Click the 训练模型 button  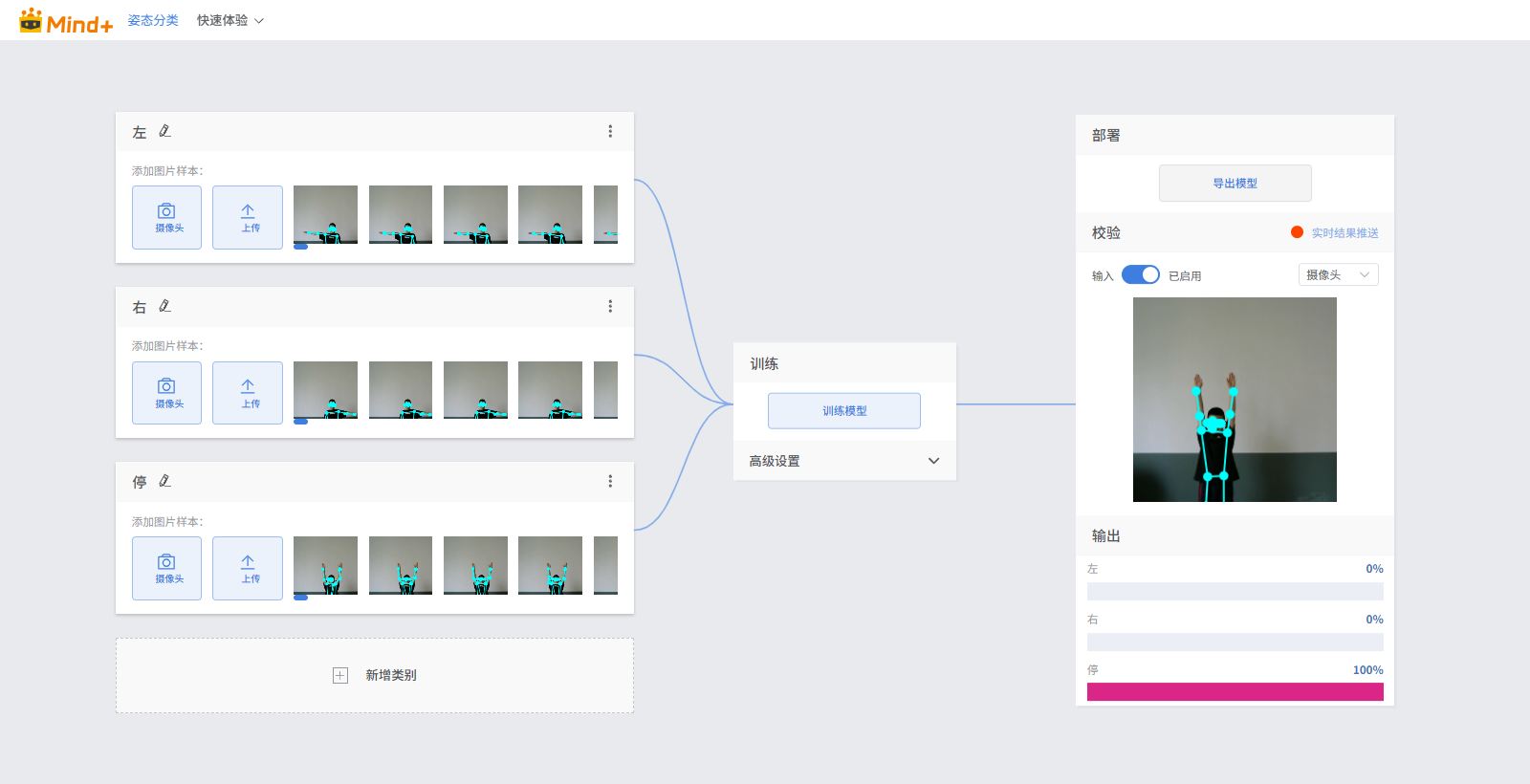pyautogui.click(x=844, y=411)
